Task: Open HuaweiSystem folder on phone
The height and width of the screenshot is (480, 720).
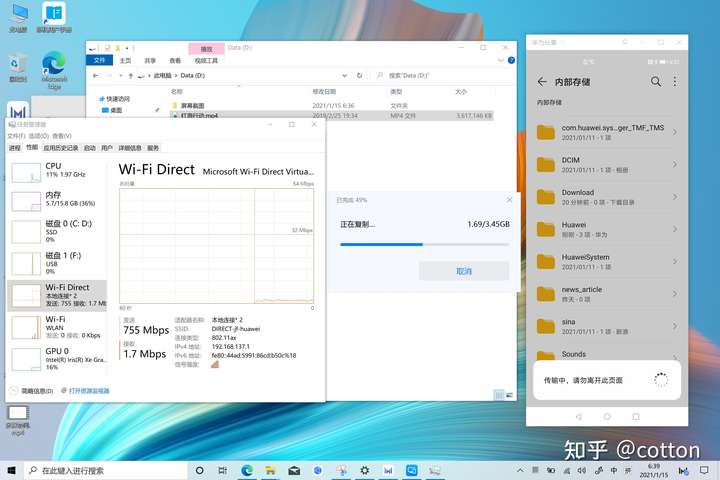Action: tap(607, 262)
